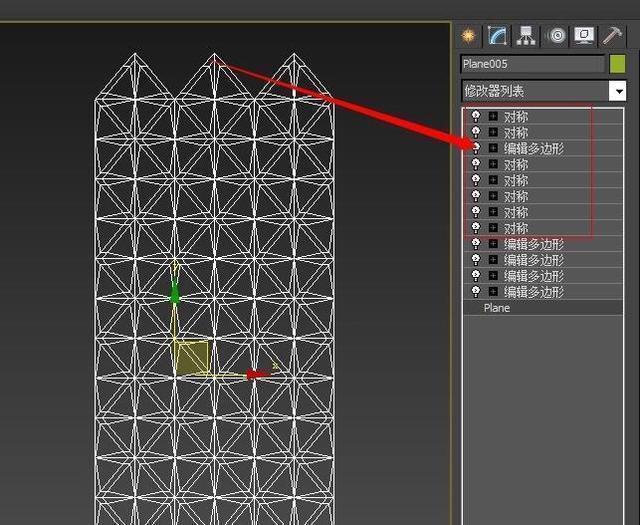Open the Create command panel tab
Viewport: 640px width, 525px height.
coord(468,36)
